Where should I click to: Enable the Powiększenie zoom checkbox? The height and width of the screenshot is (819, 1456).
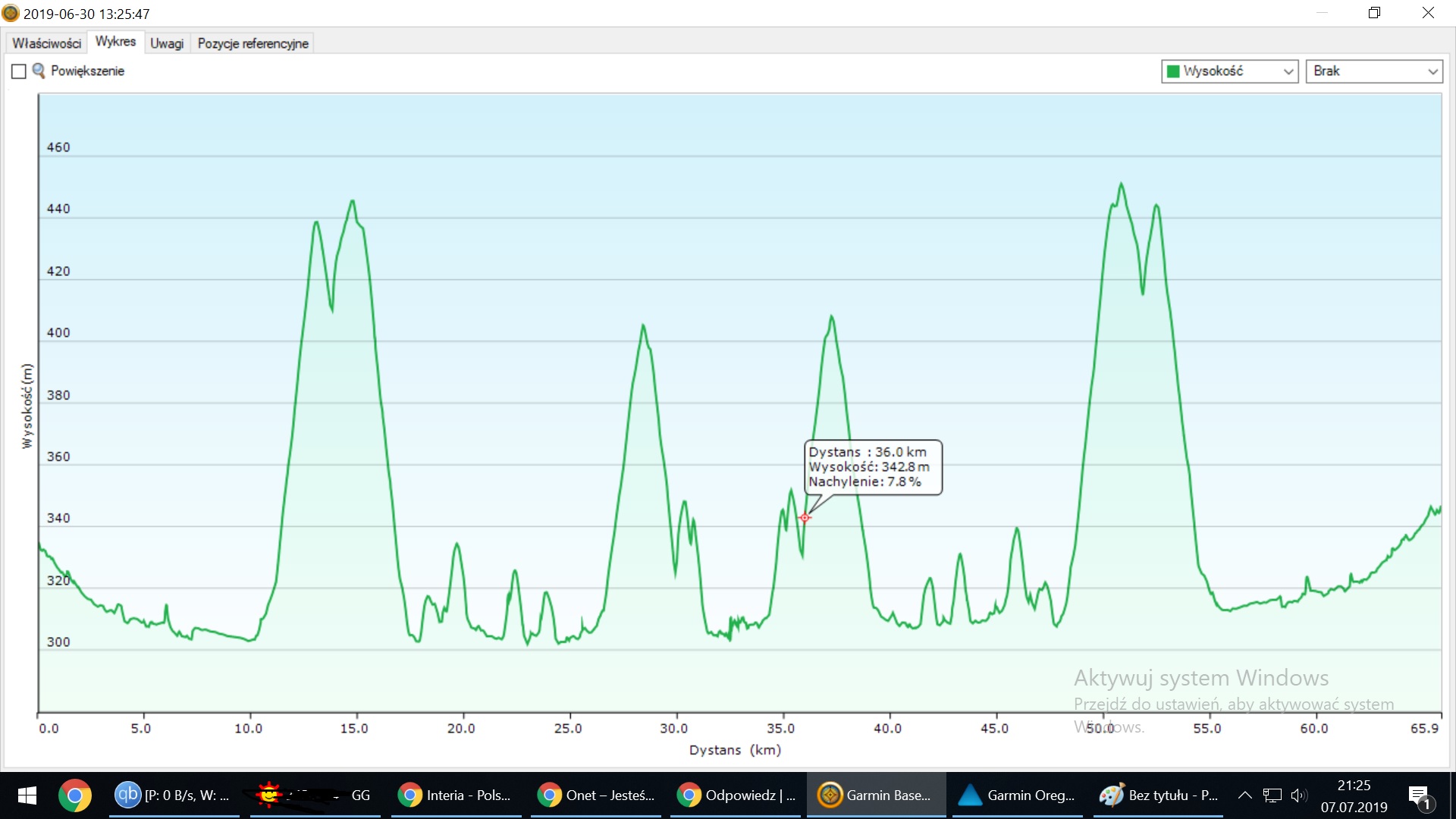point(19,71)
